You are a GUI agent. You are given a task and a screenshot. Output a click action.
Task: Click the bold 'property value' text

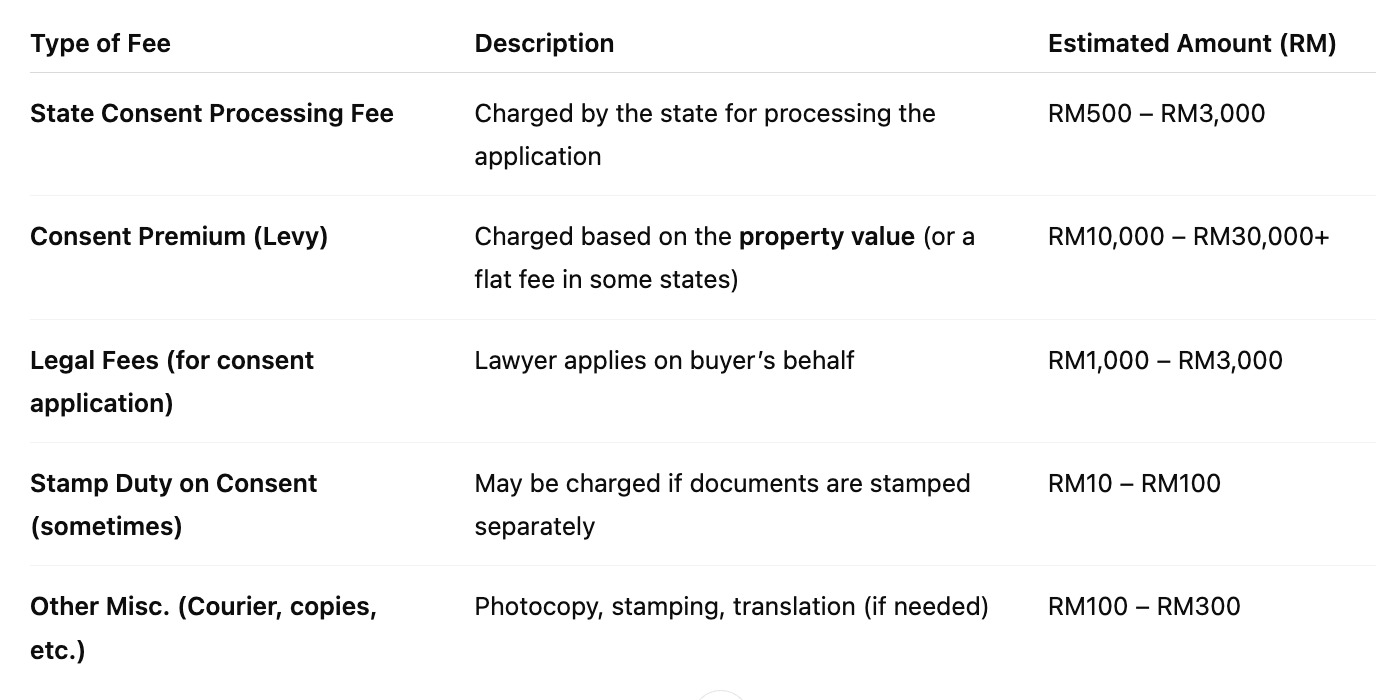click(826, 237)
